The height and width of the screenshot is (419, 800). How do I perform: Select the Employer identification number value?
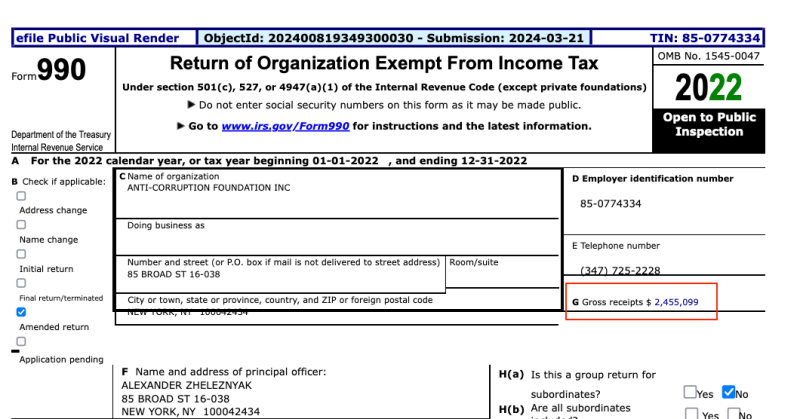pos(610,204)
